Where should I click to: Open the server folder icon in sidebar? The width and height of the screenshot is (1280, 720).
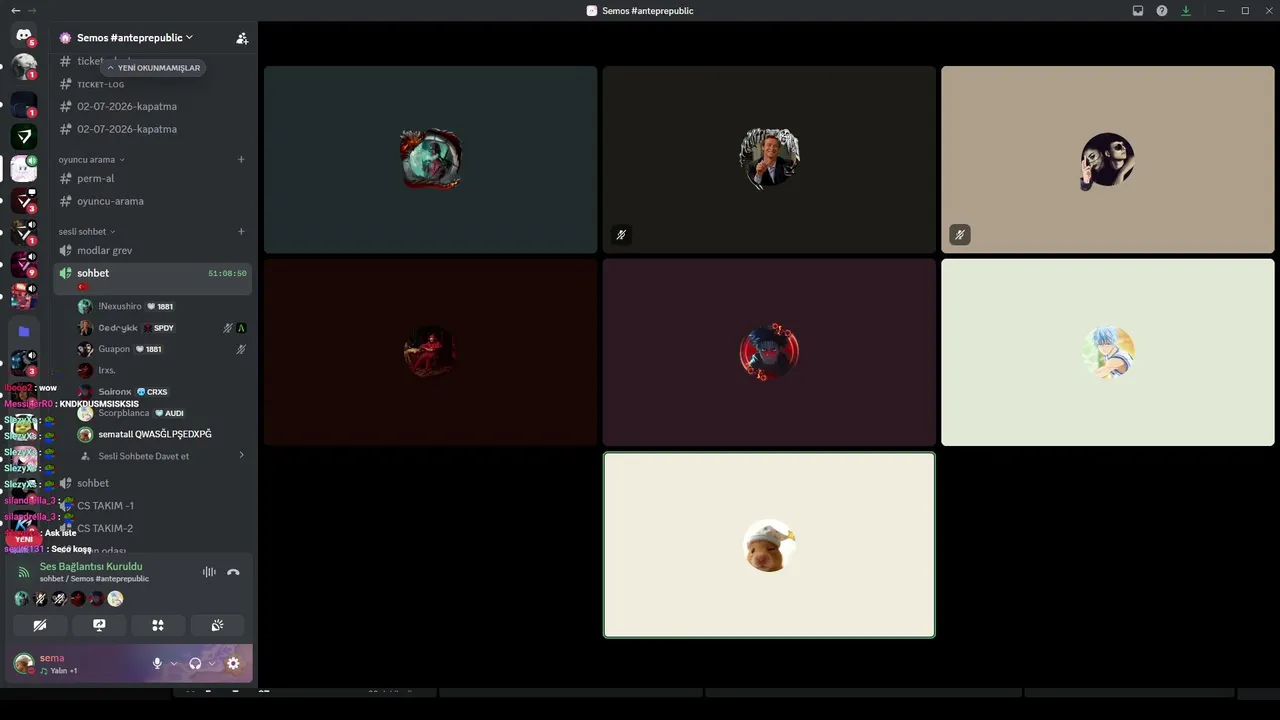tap(24, 331)
